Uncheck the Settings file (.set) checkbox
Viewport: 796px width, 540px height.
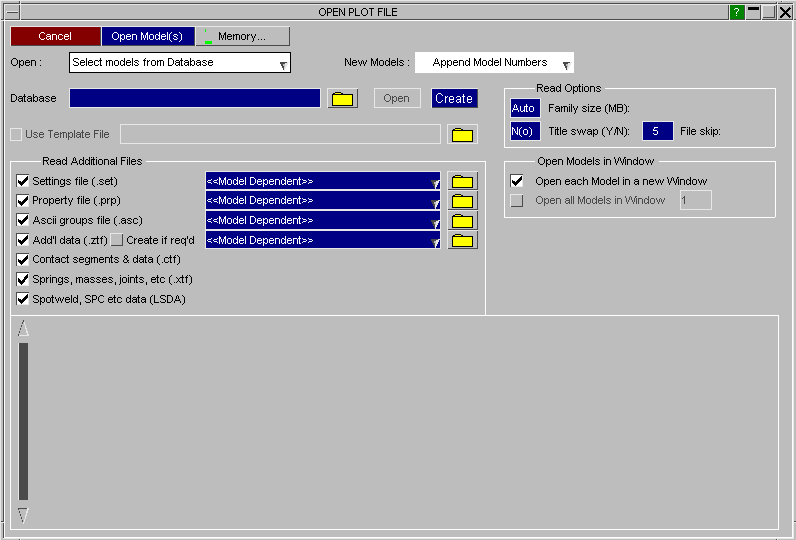pyautogui.click(x=23, y=181)
